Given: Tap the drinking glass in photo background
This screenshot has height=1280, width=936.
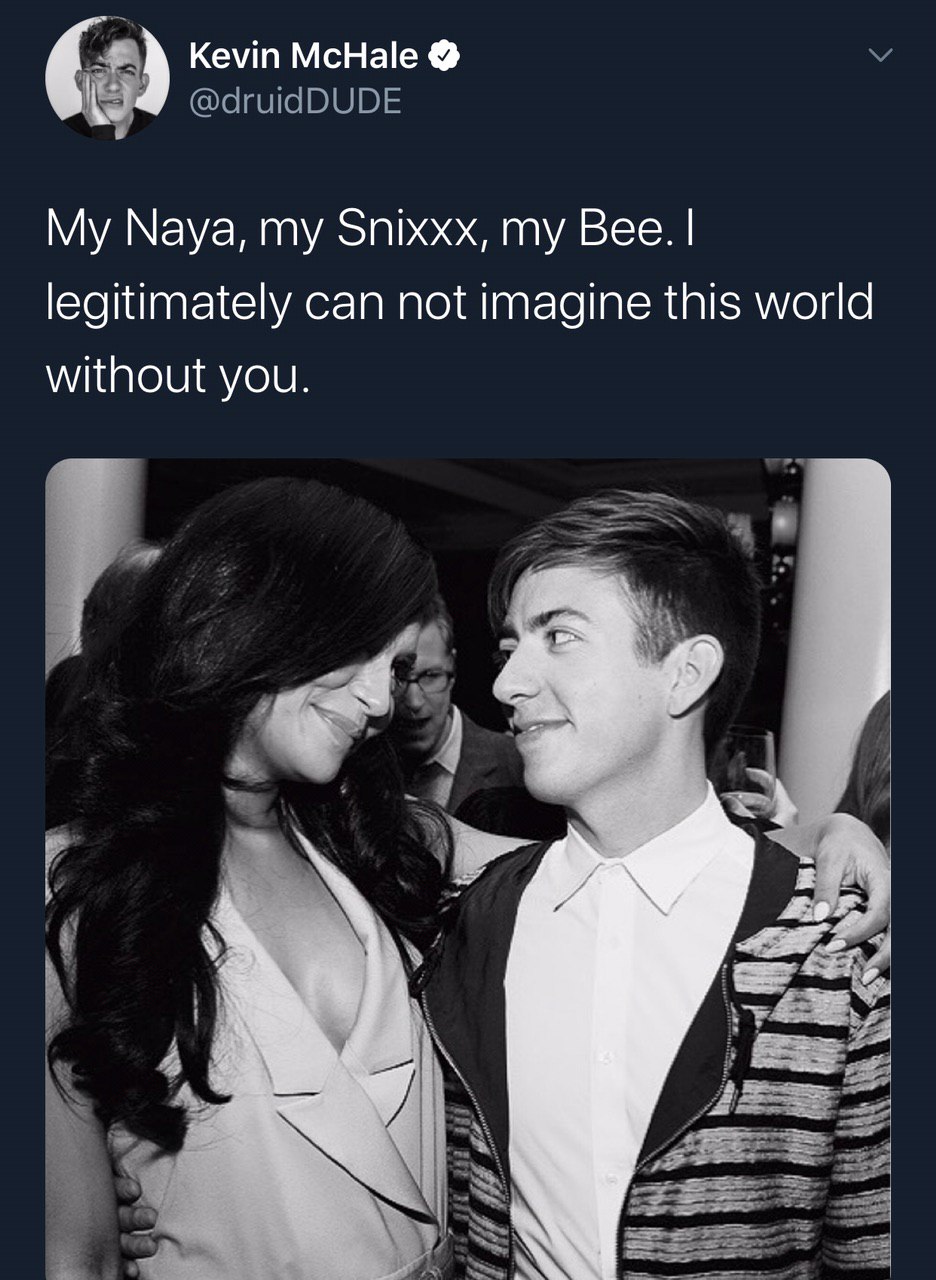Looking at the screenshot, I should click(748, 758).
